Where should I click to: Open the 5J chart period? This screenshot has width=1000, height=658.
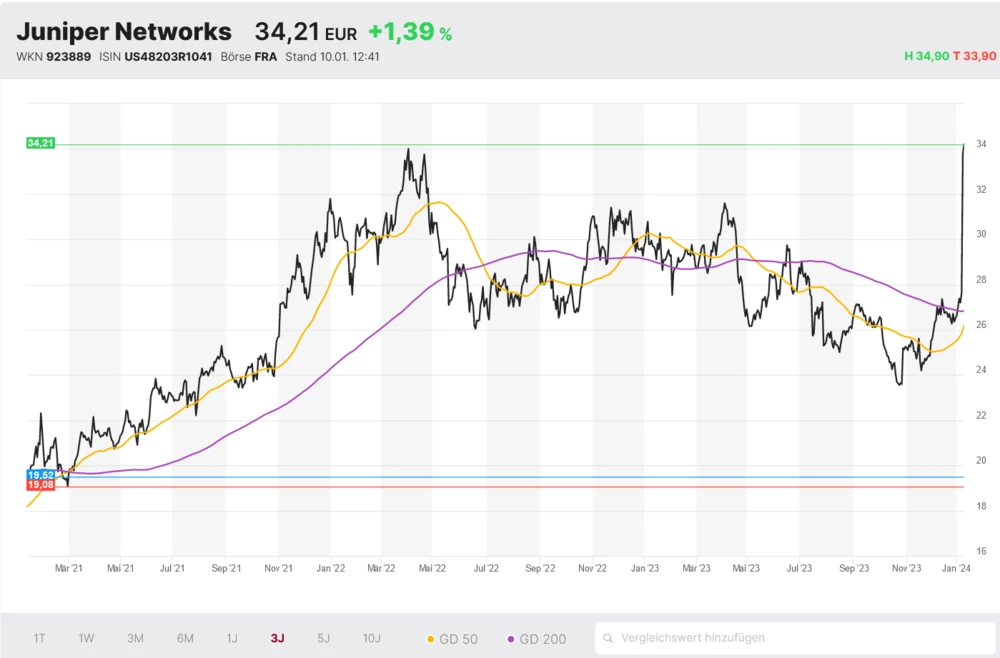click(323, 637)
